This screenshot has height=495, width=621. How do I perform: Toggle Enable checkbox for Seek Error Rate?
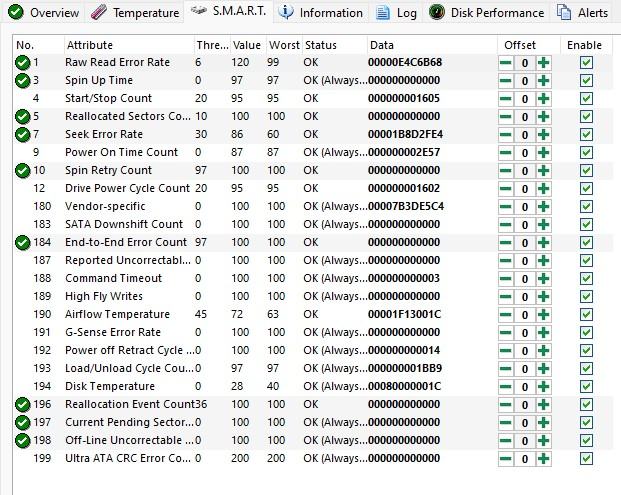tap(586, 135)
